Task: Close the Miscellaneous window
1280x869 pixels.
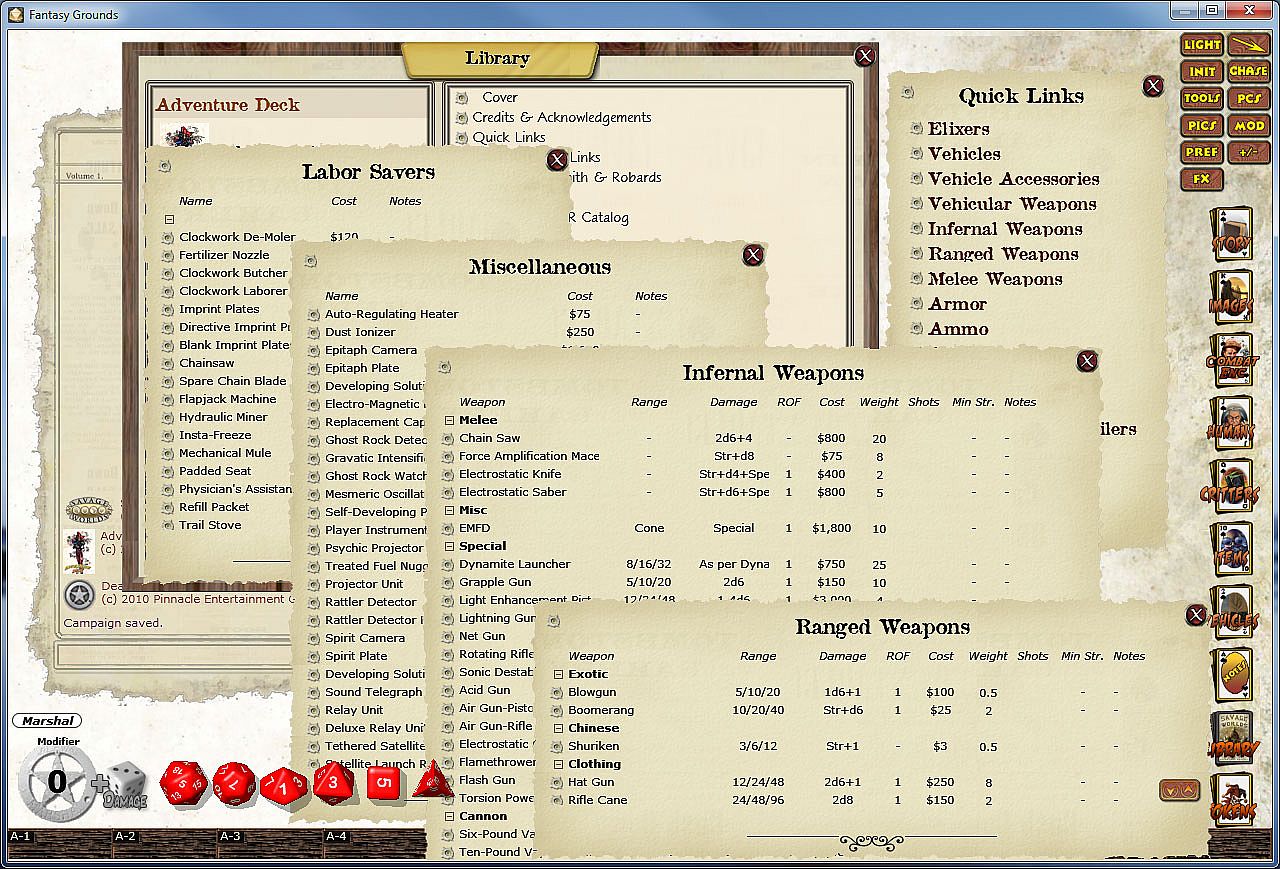Action: [x=753, y=255]
